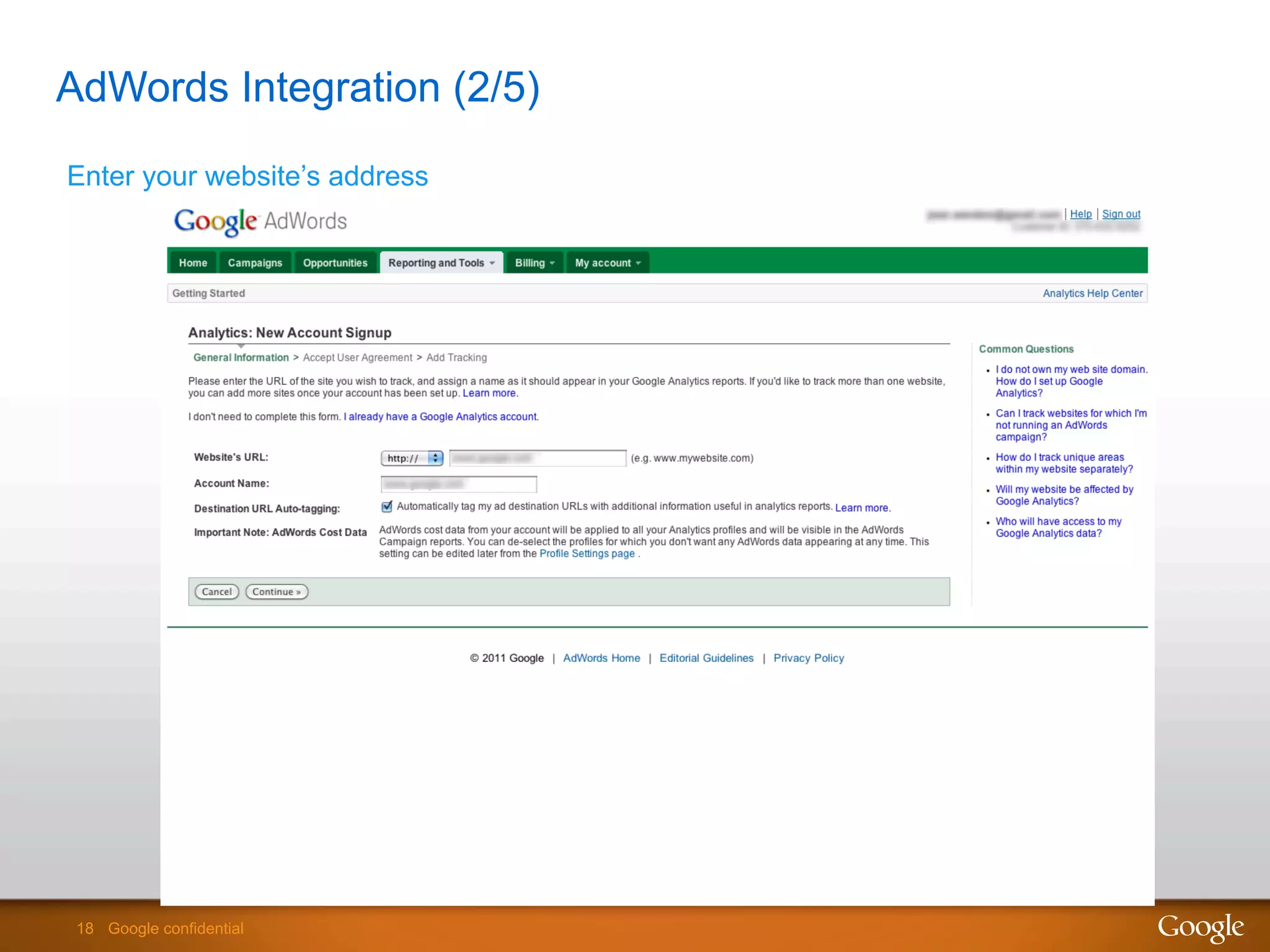Click the Google AdWords logo

(260, 221)
